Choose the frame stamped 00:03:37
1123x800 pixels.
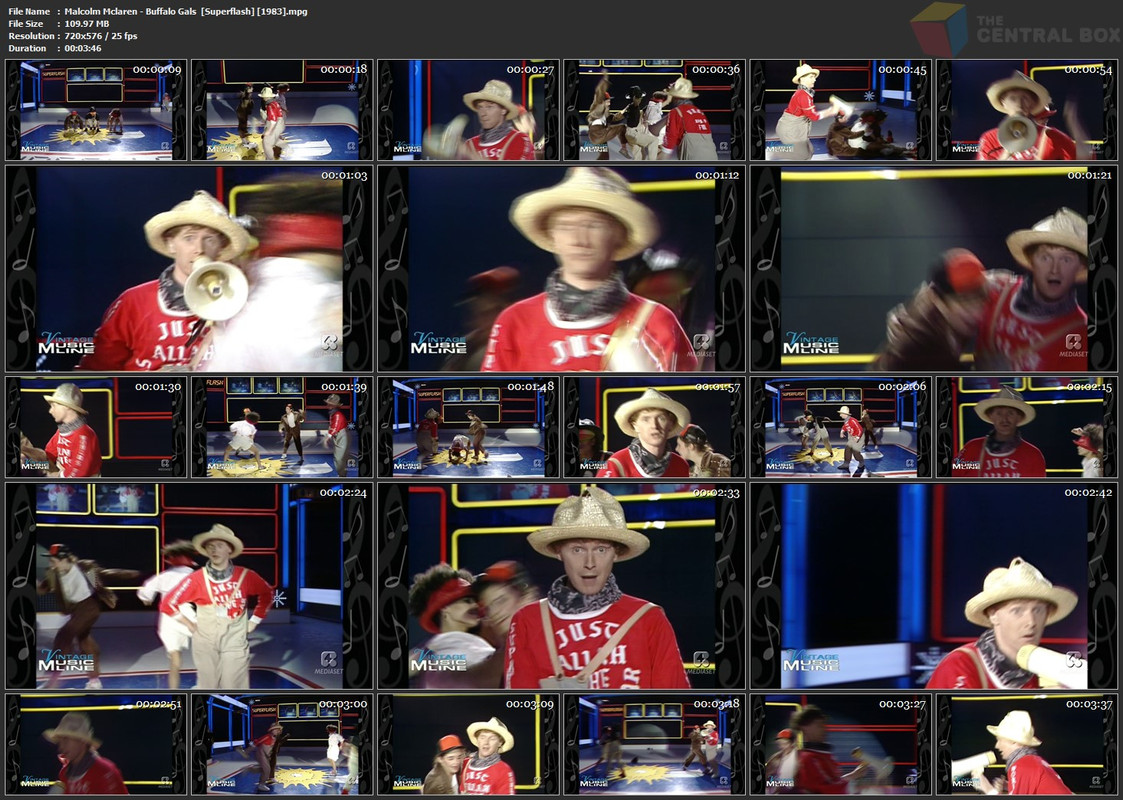1027,744
